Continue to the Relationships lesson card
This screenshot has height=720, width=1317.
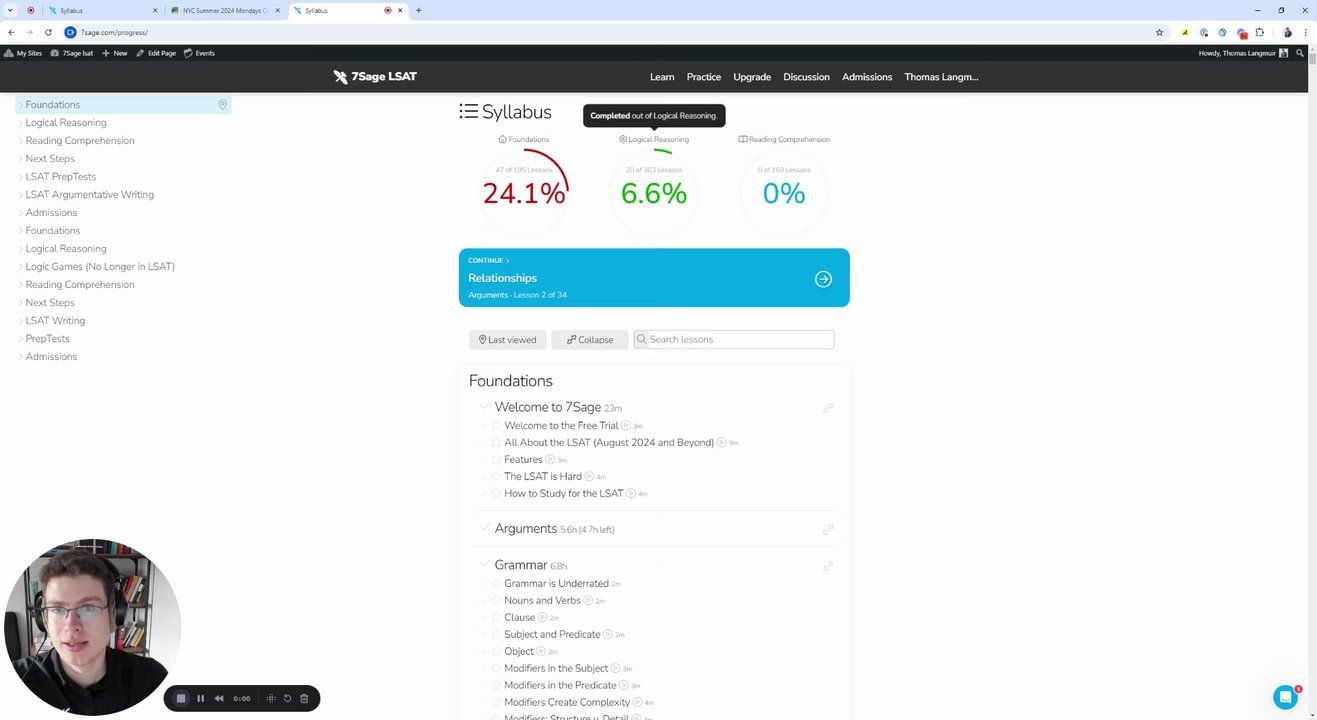click(654, 278)
